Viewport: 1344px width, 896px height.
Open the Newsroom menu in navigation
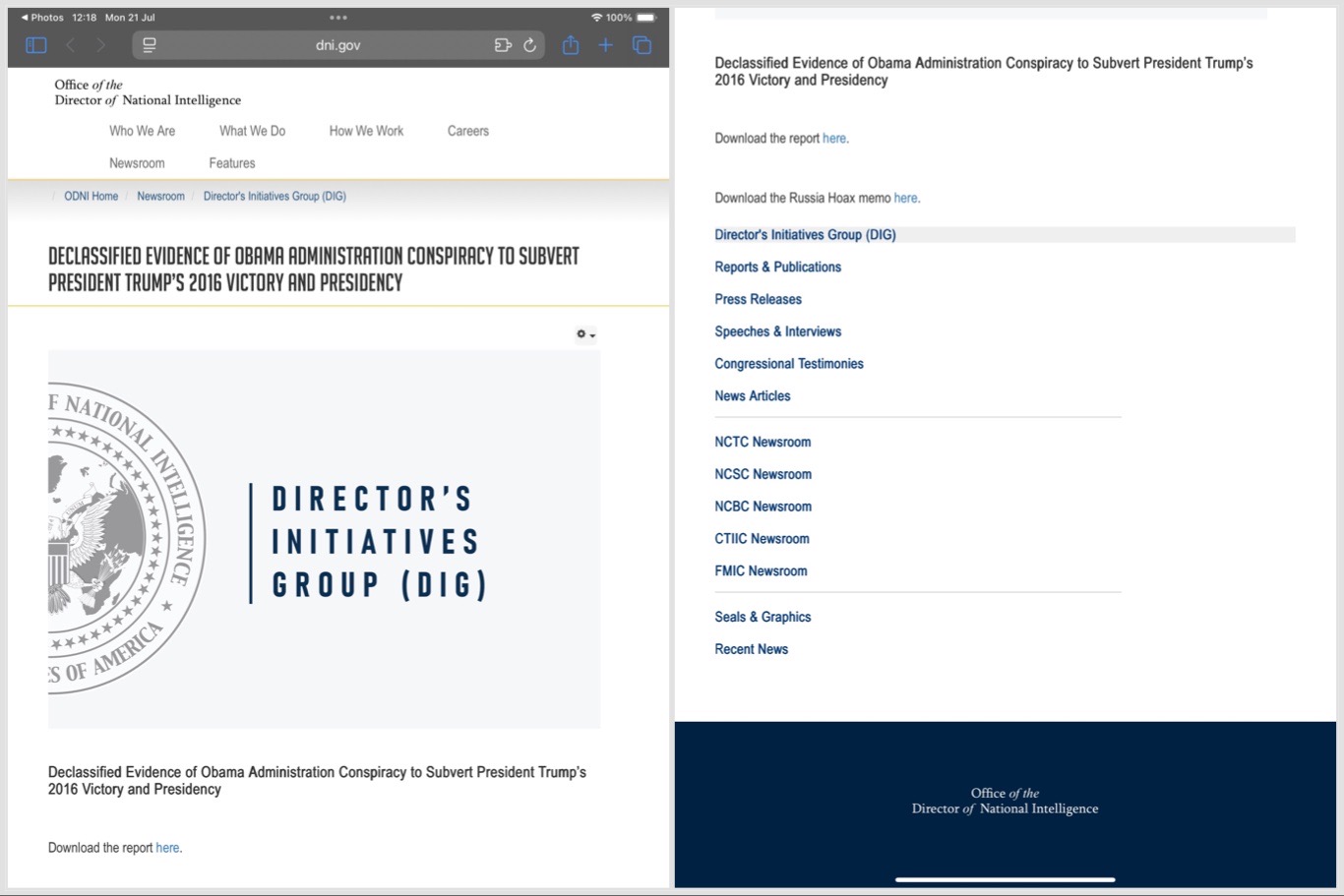[x=137, y=163]
